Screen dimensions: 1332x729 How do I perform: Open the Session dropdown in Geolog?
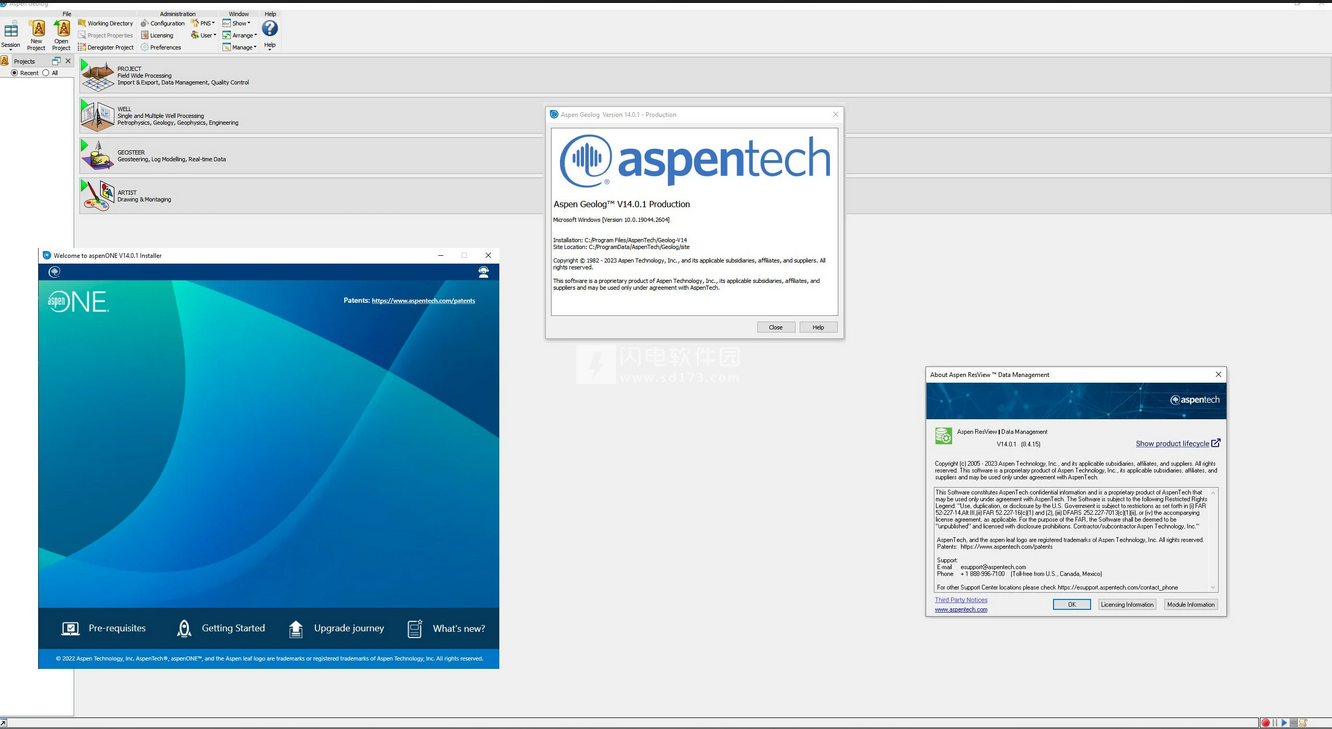(10, 36)
